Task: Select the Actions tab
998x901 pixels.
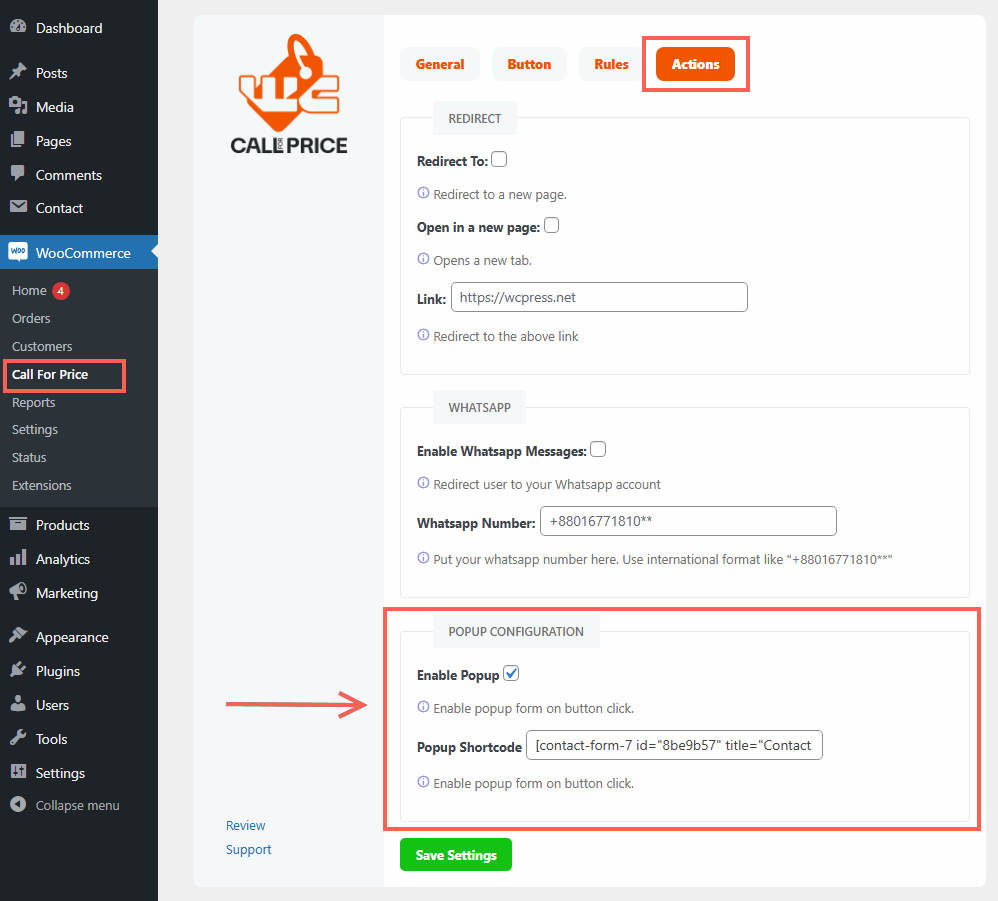Action: click(695, 64)
